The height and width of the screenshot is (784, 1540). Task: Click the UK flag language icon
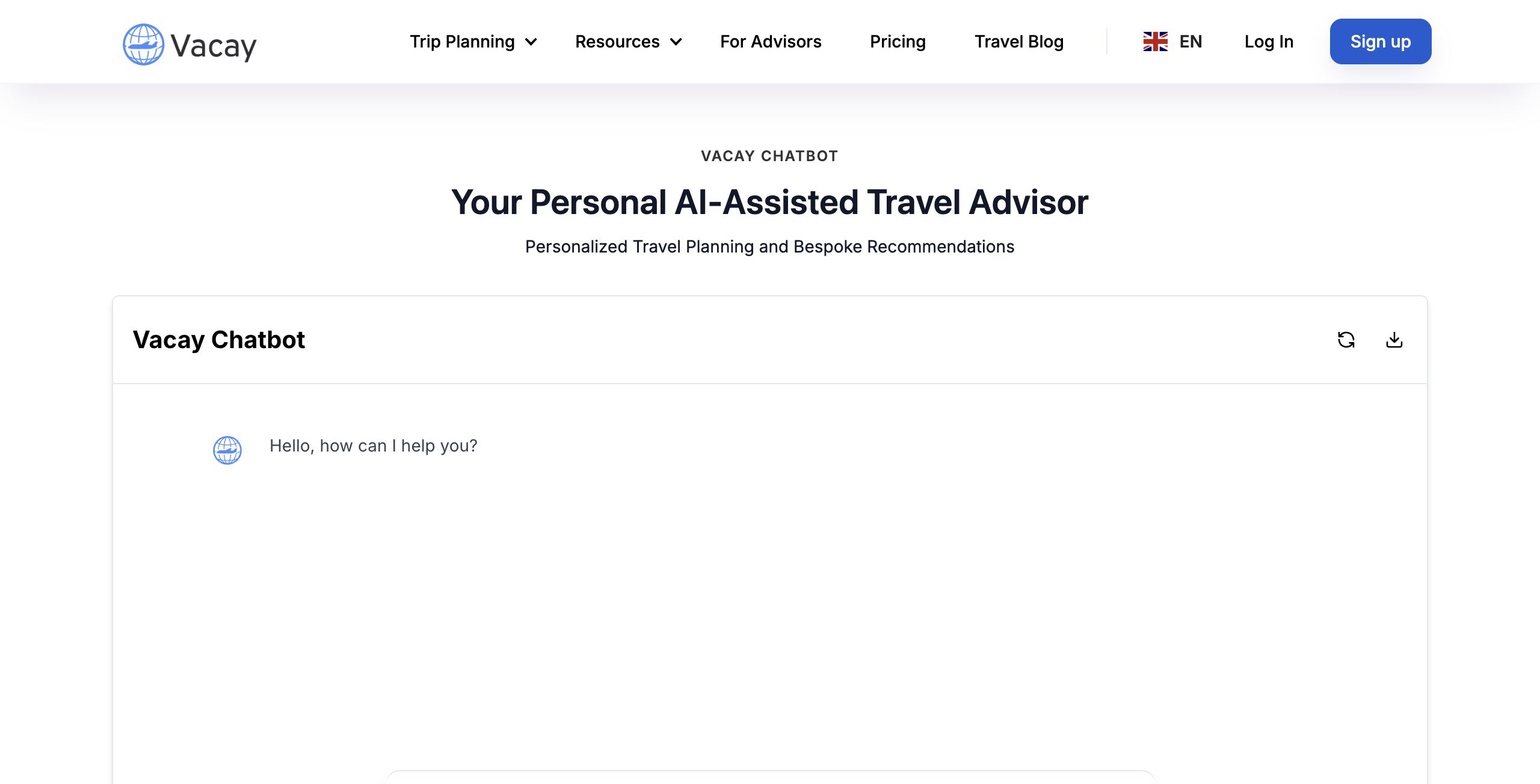1155,41
